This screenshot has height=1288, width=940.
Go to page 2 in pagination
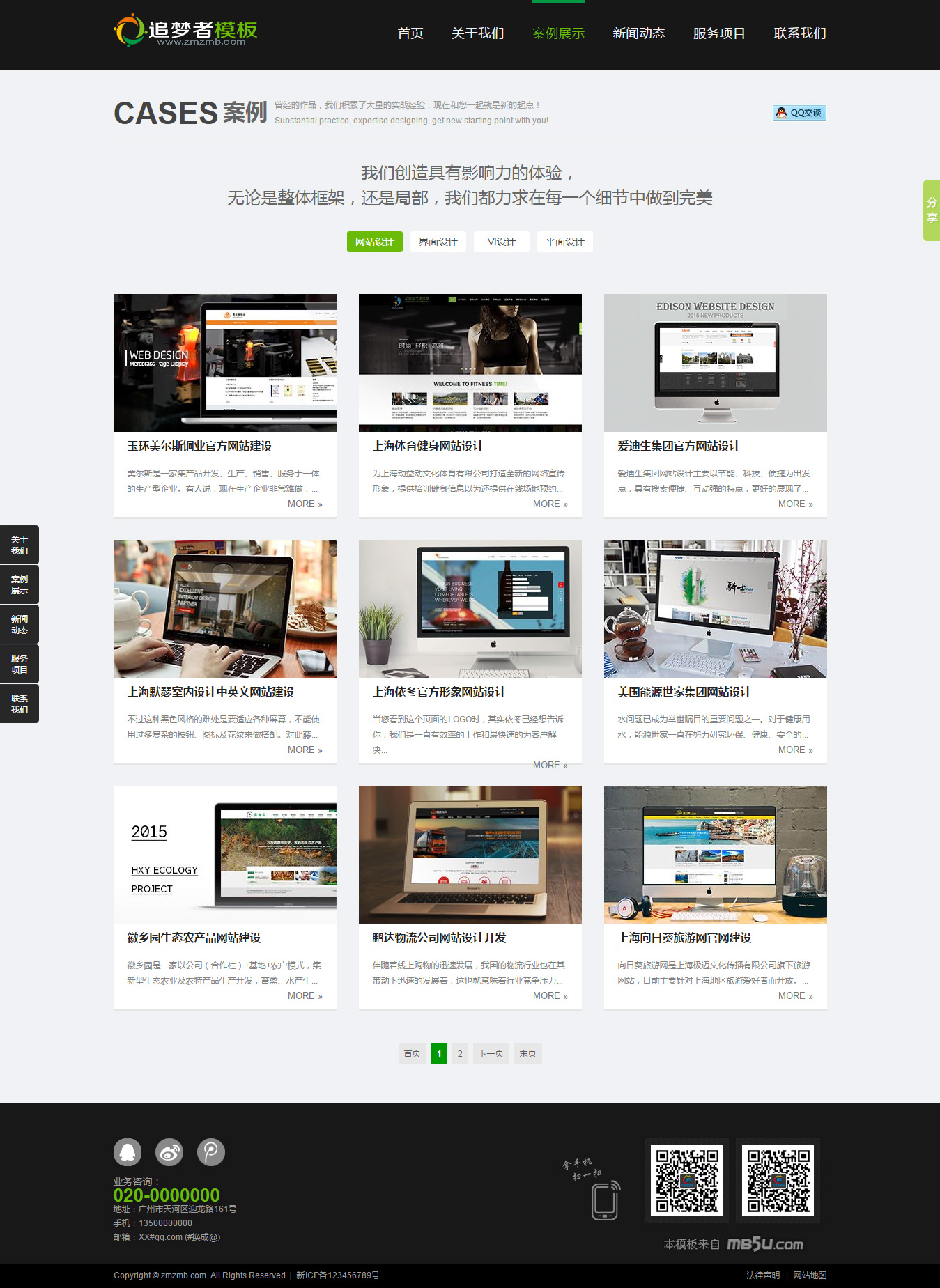coord(460,1053)
